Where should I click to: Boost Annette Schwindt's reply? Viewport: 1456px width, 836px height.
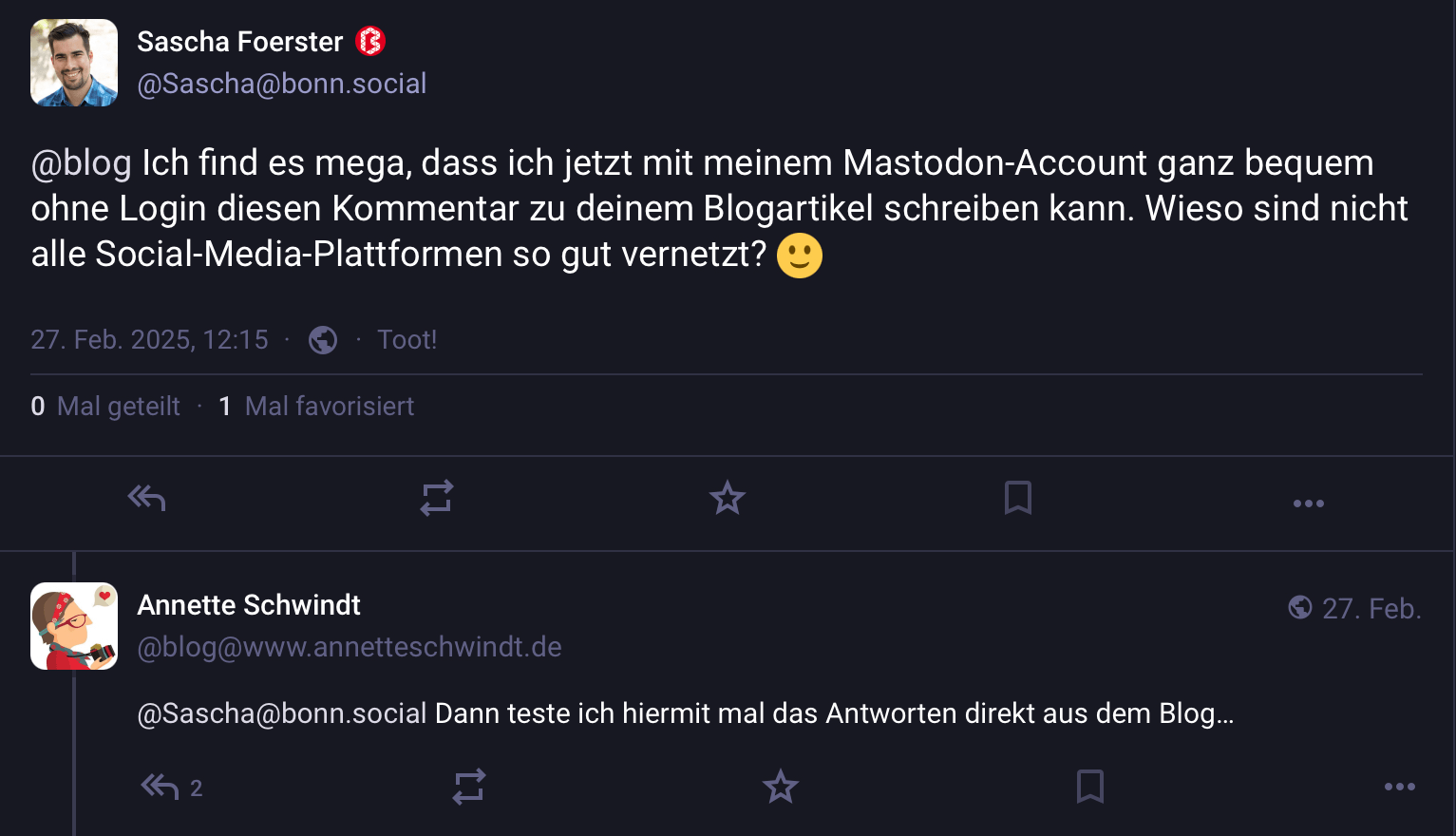[x=469, y=787]
